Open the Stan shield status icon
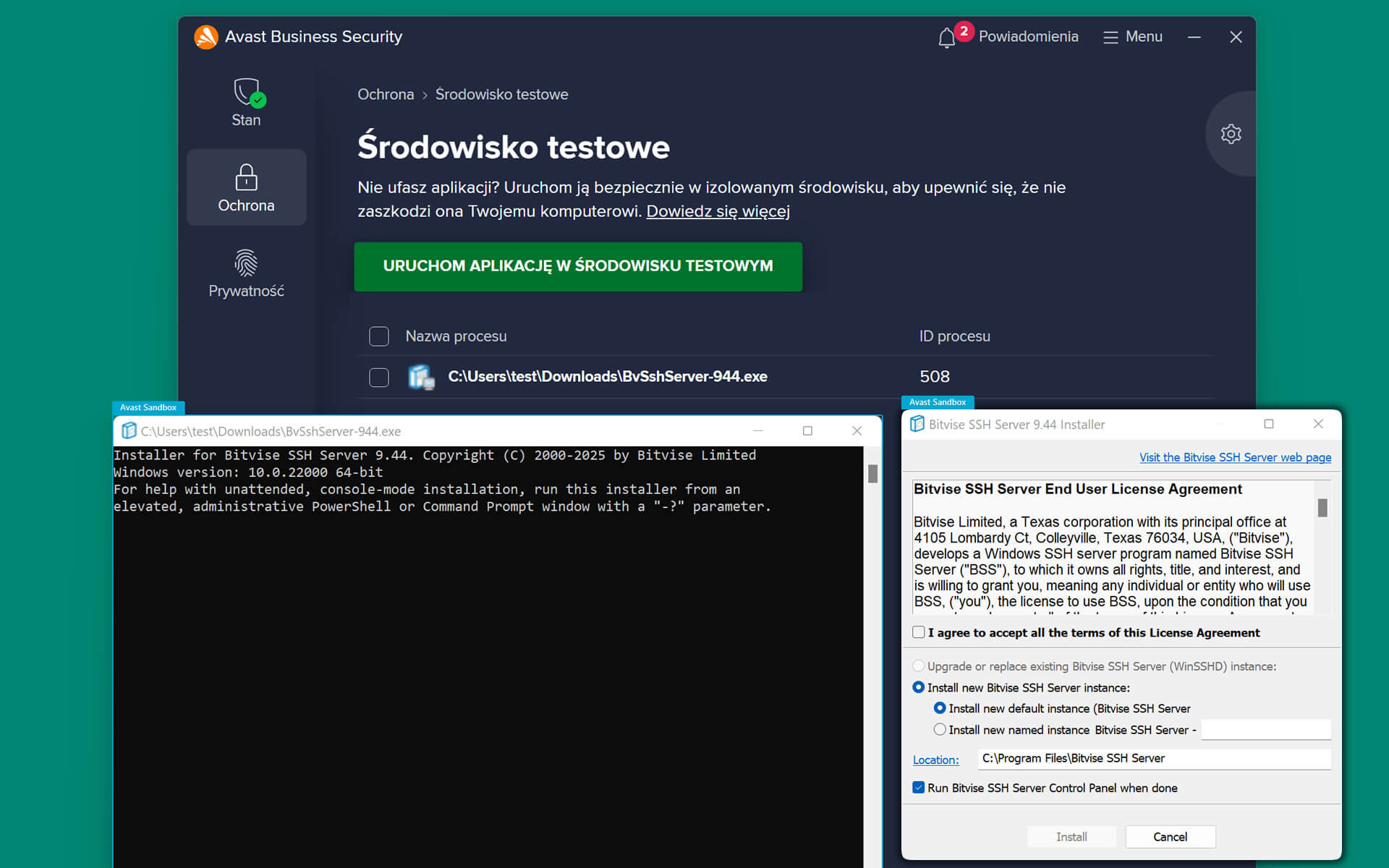The width and height of the screenshot is (1389, 868). pos(247,93)
